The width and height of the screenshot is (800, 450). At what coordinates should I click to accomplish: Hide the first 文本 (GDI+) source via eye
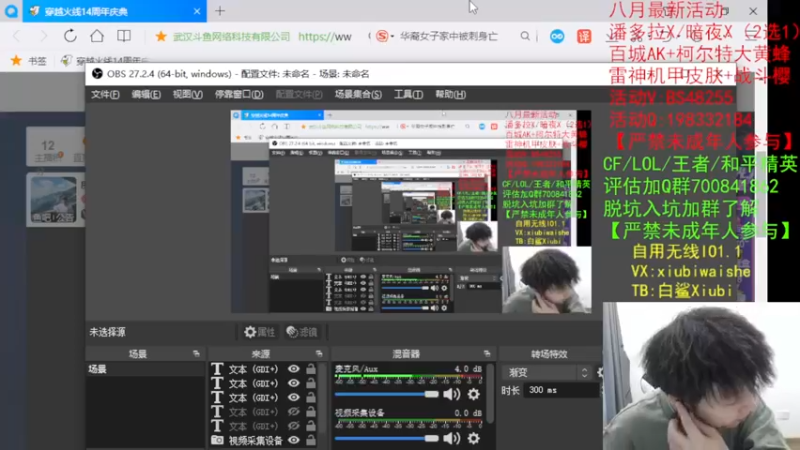click(293, 369)
